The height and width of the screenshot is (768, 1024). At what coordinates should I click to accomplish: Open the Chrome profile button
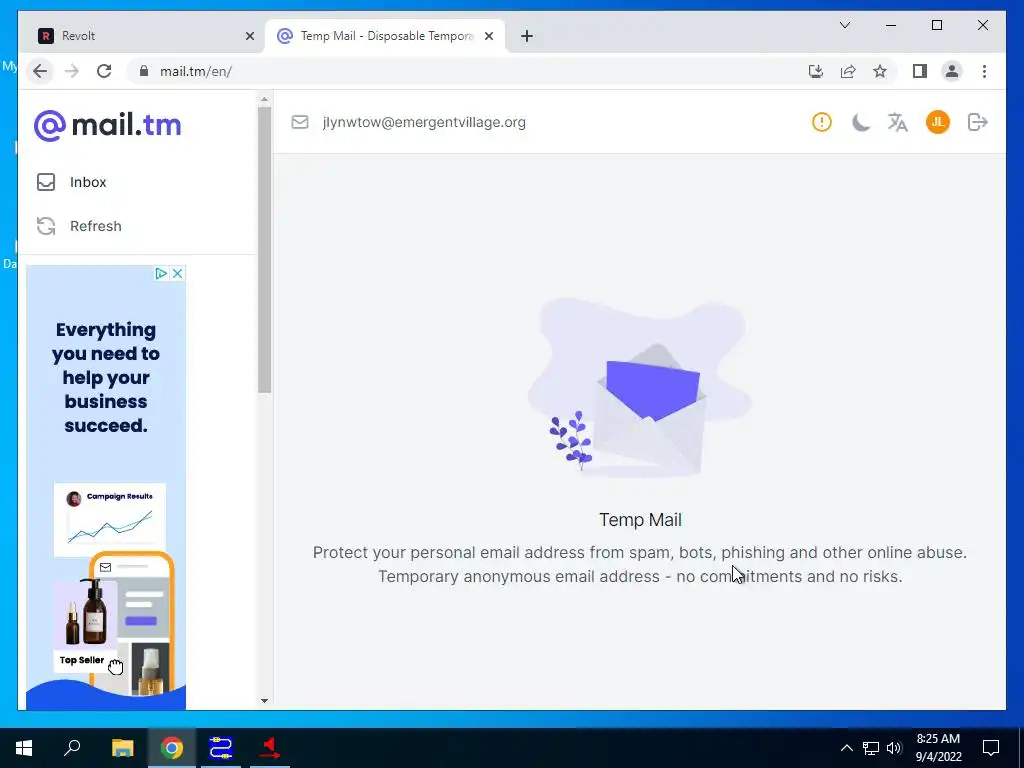tap(952, 71)
